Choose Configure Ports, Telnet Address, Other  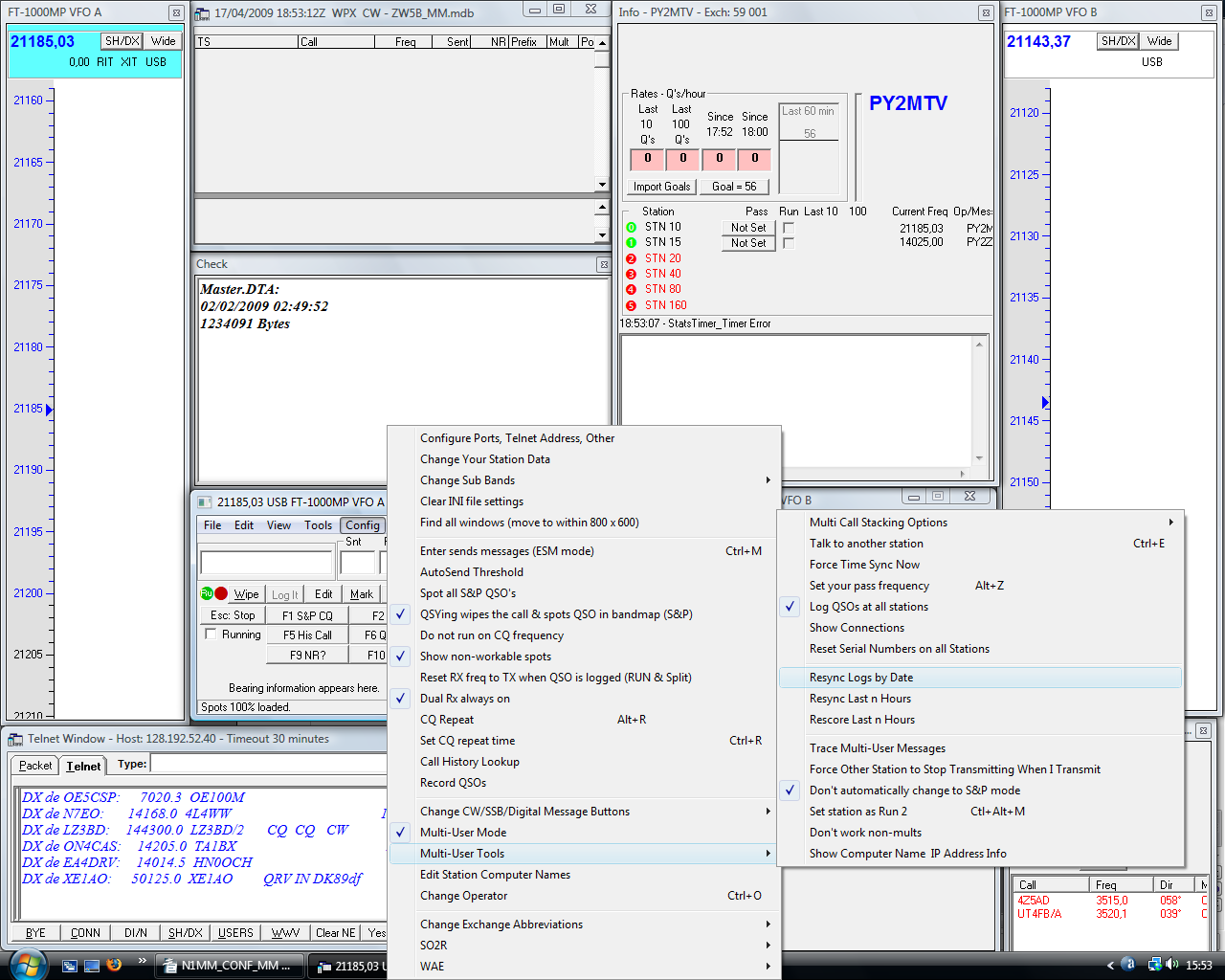pyautogui.click(x=585, y=438)
